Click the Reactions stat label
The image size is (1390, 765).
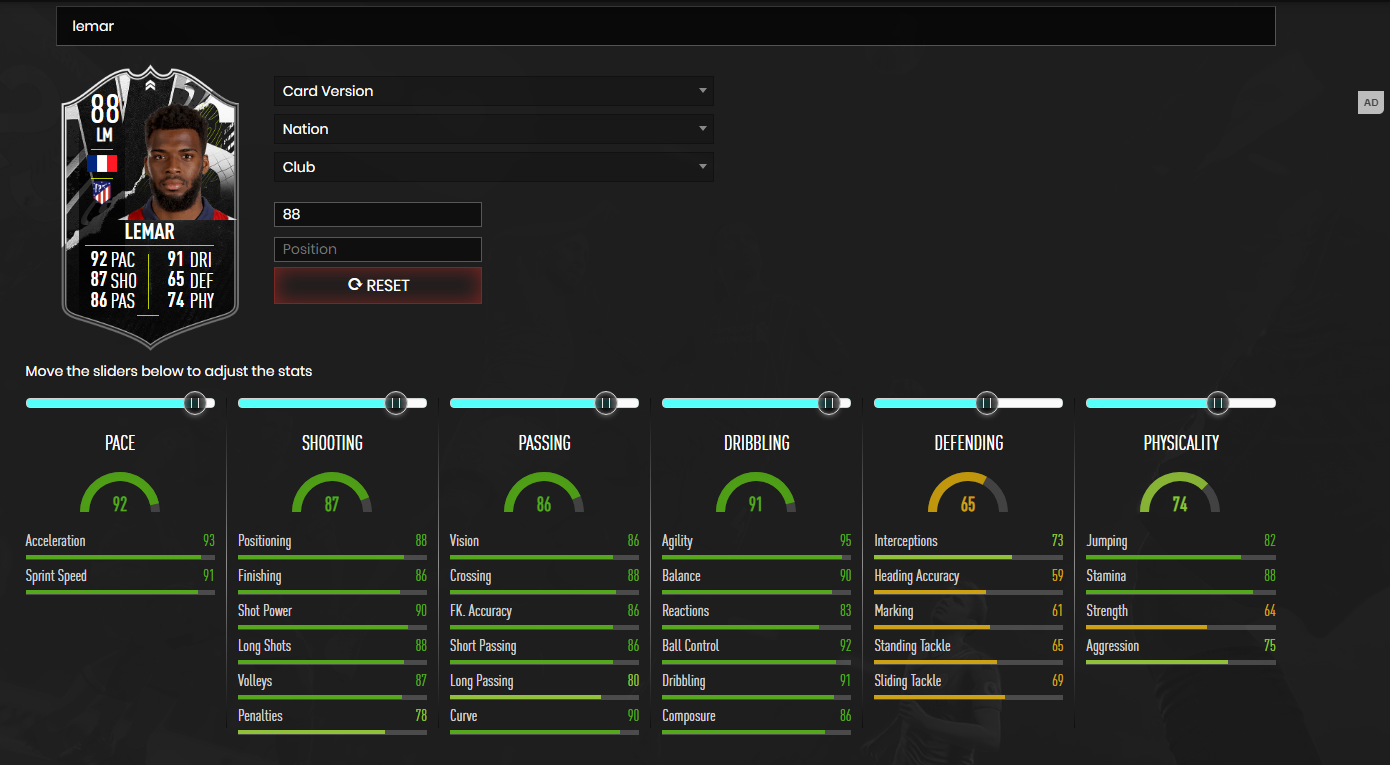coord(686,611)
